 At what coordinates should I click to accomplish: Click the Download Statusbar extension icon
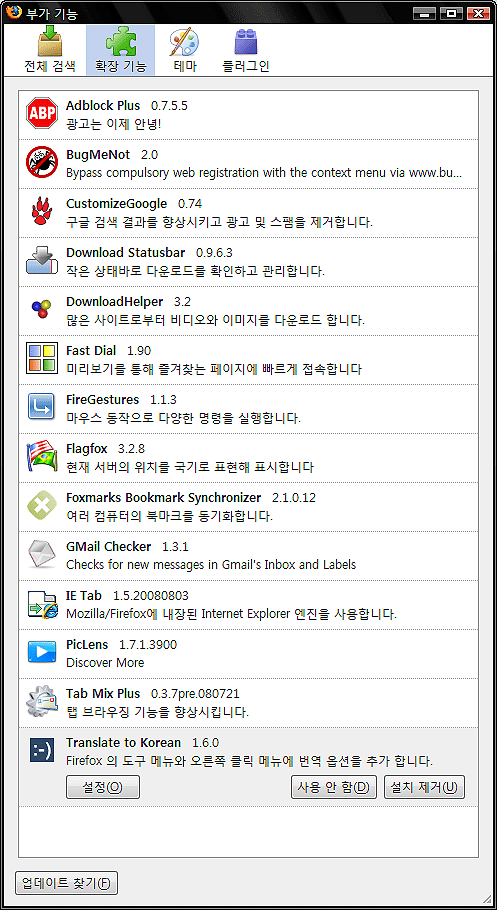(x=42, y=261)
